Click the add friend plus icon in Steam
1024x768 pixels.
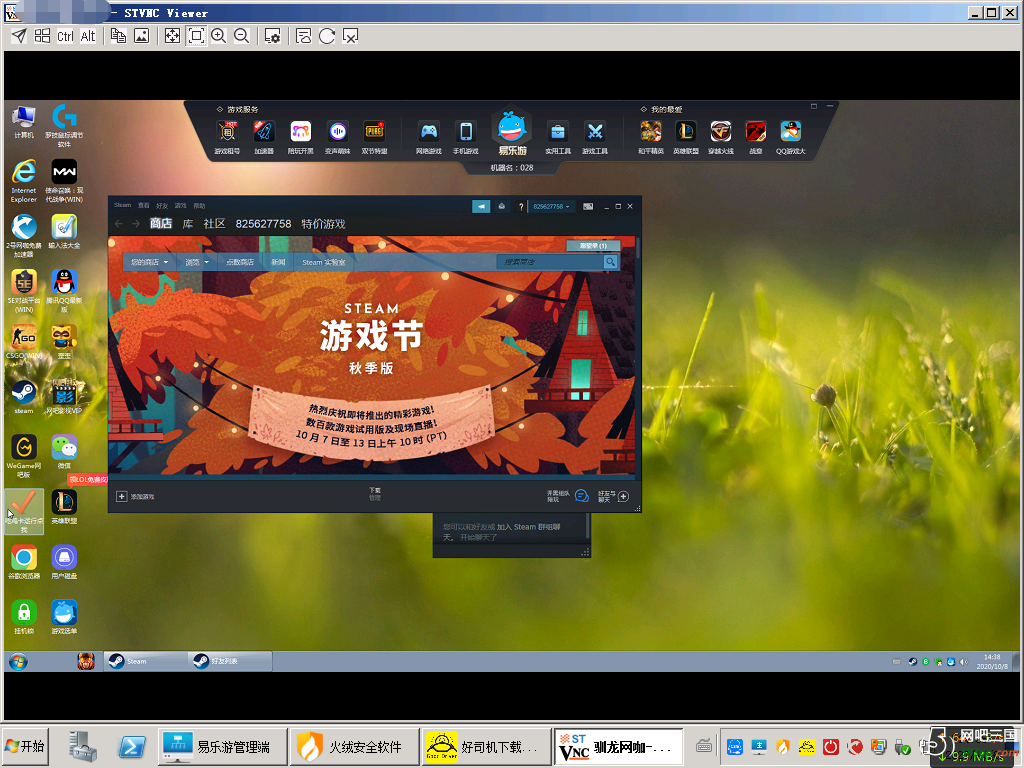pyautogui.click(x=624, y=496)
